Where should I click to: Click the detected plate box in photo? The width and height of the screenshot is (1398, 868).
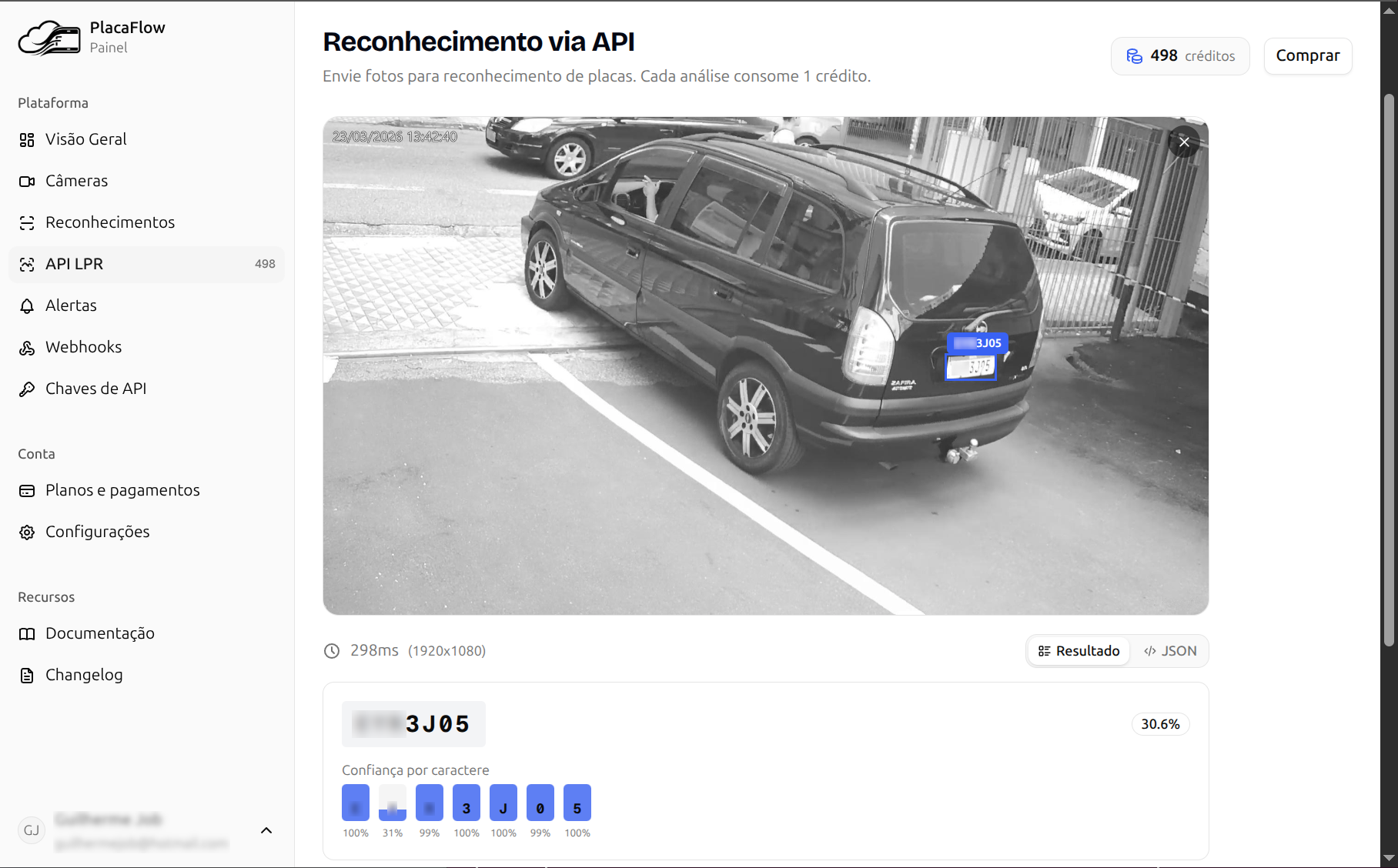971,367
